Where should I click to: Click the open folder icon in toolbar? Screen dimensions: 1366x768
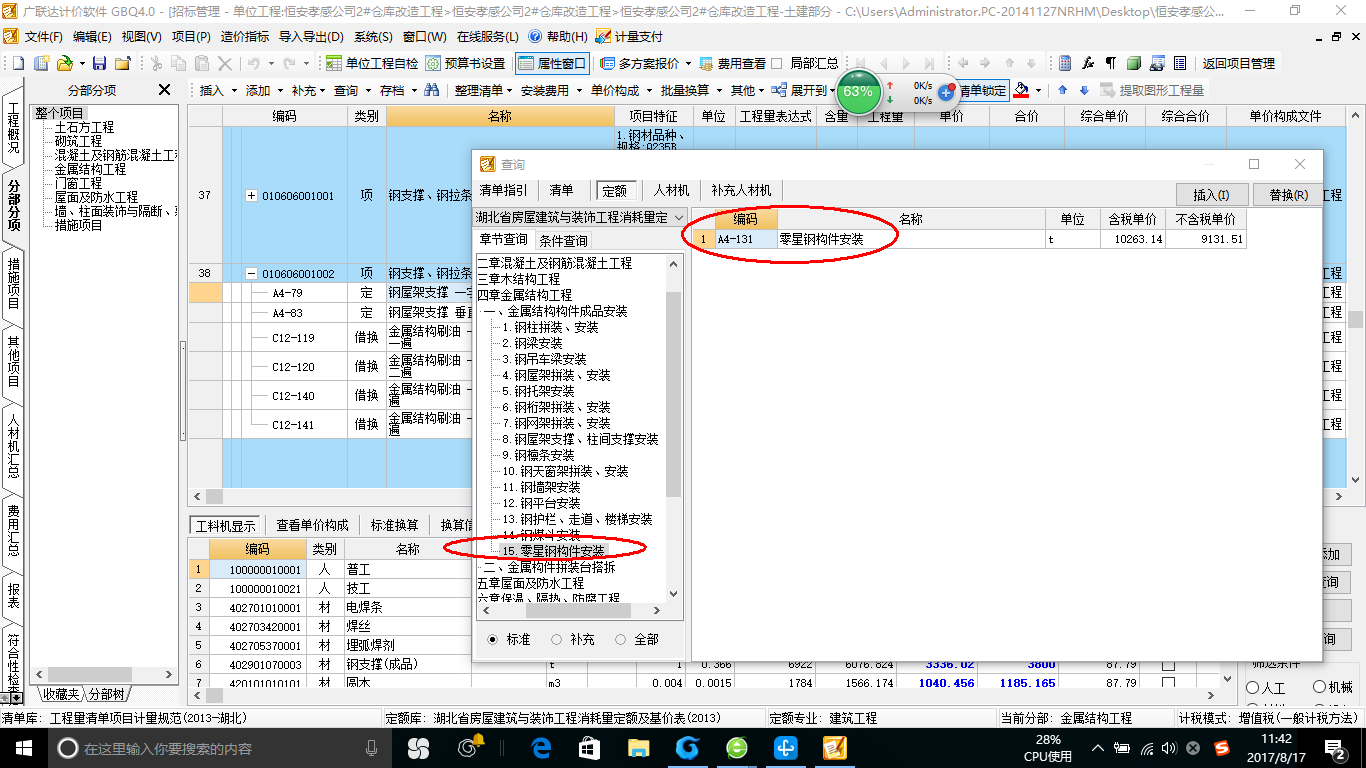click(x=64, y=63)
